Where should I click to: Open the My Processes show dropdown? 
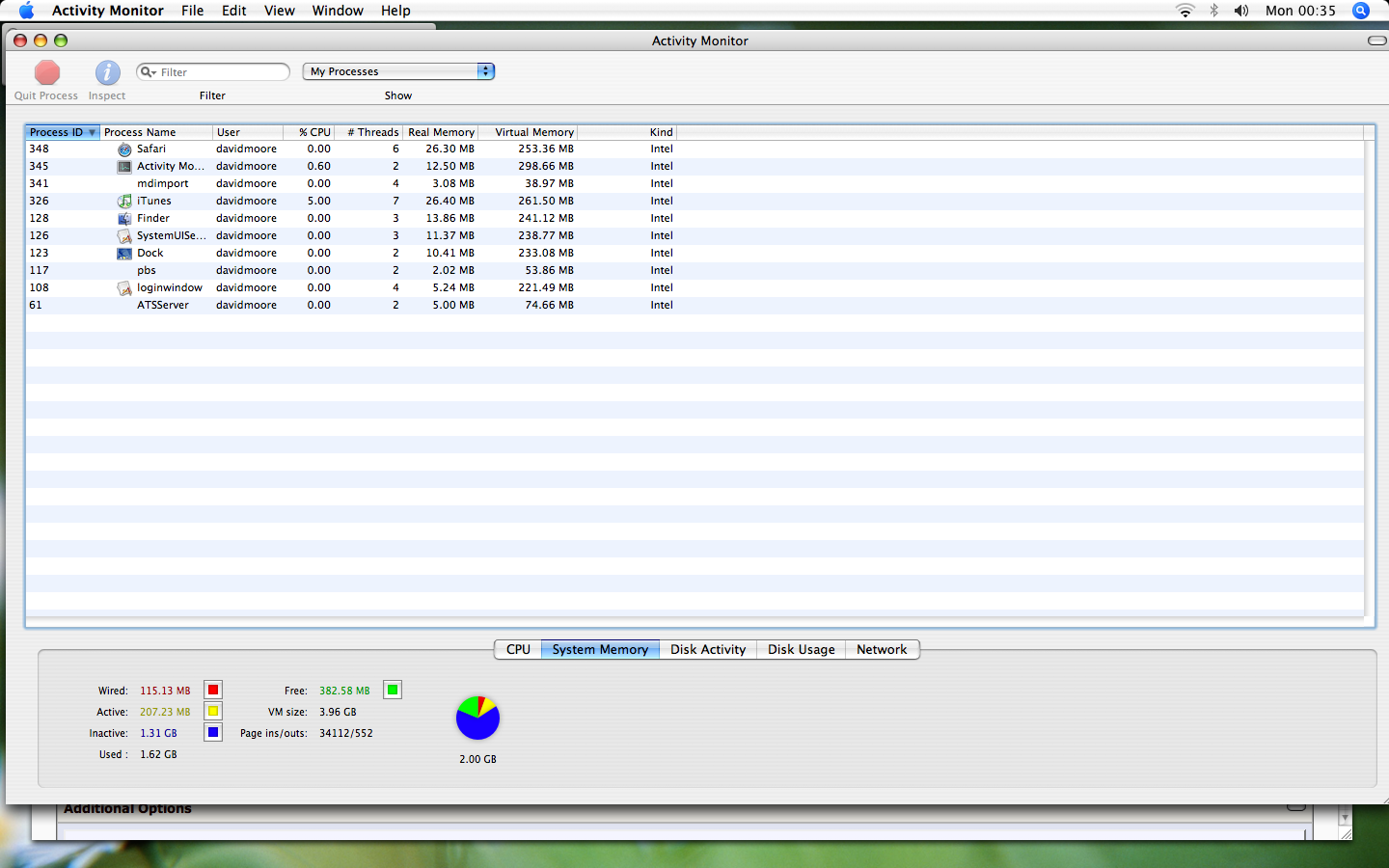coord(398,71)
